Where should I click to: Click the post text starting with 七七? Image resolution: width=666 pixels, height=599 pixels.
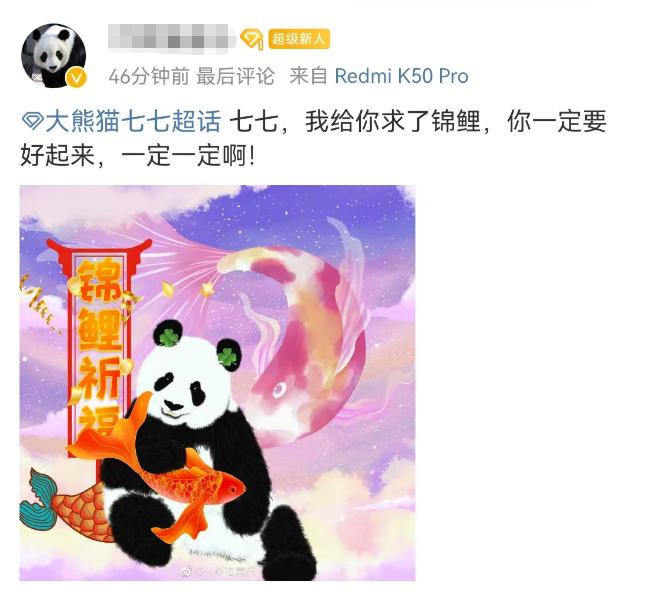tap(313, 139)
